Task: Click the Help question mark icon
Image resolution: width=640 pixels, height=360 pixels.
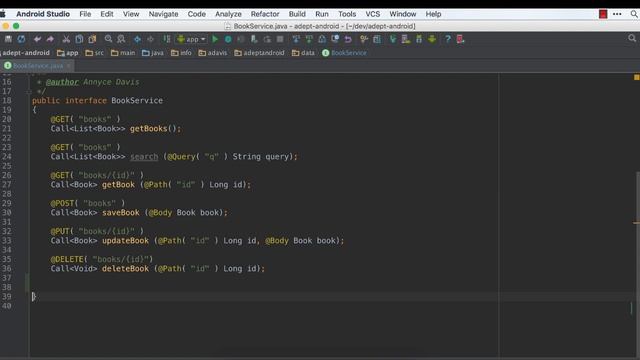Action: (448, 39)
